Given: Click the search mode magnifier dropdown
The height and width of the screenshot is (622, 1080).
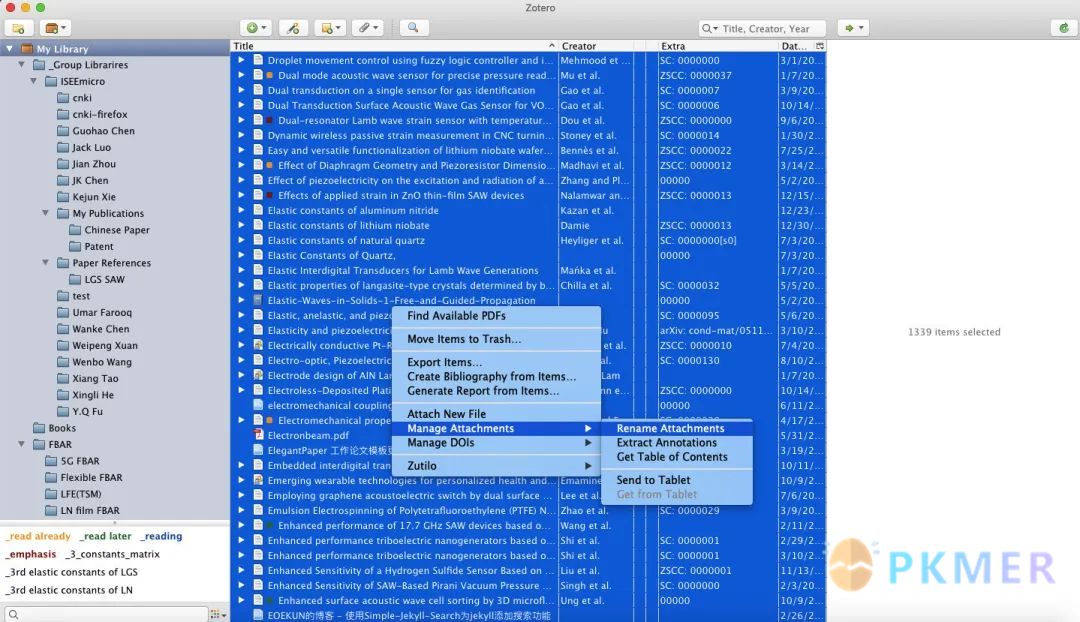Looking at the screenshot, I should coord(709,28).
